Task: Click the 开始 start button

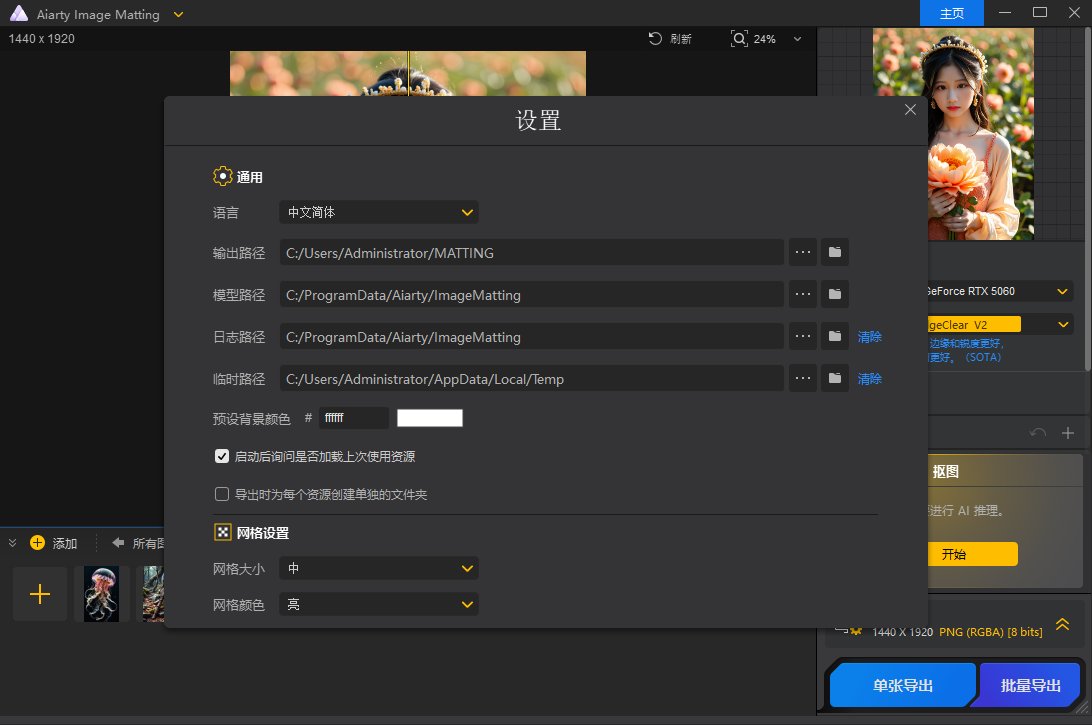Action: (973, 553)
